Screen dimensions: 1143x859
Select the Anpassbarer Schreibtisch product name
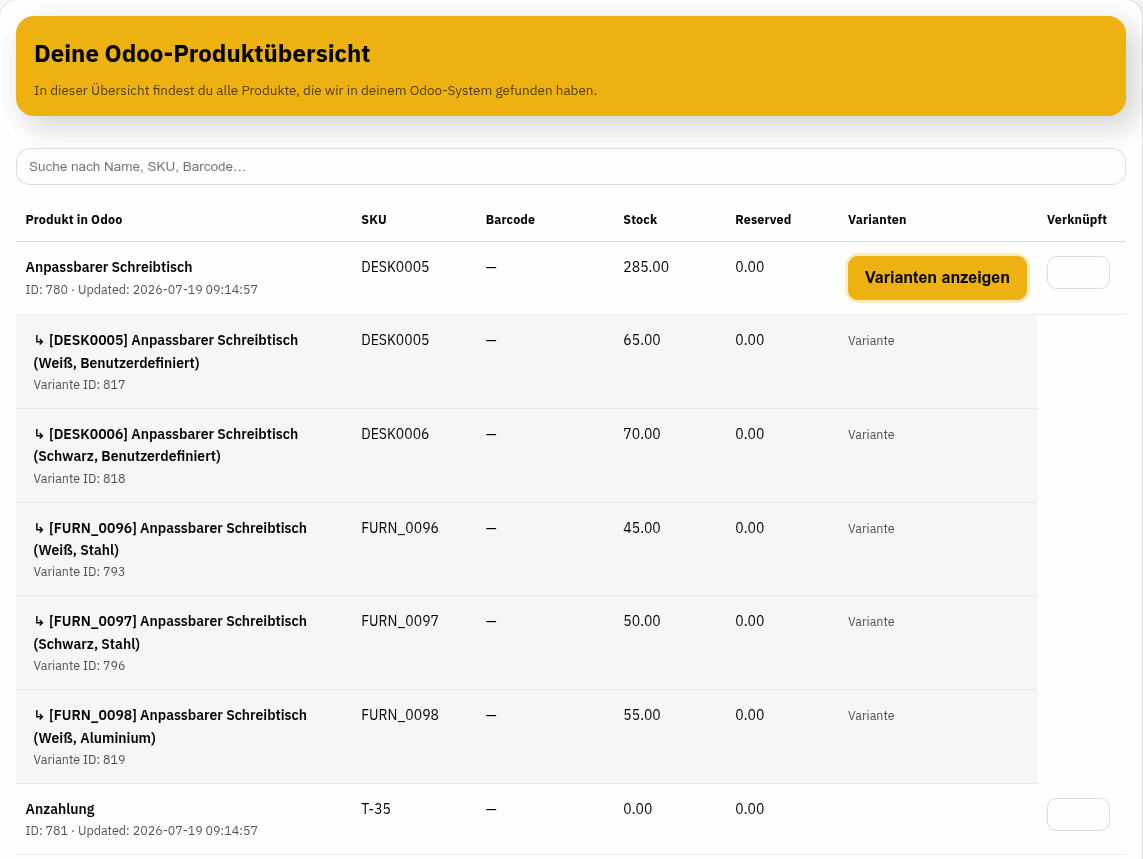109,267
